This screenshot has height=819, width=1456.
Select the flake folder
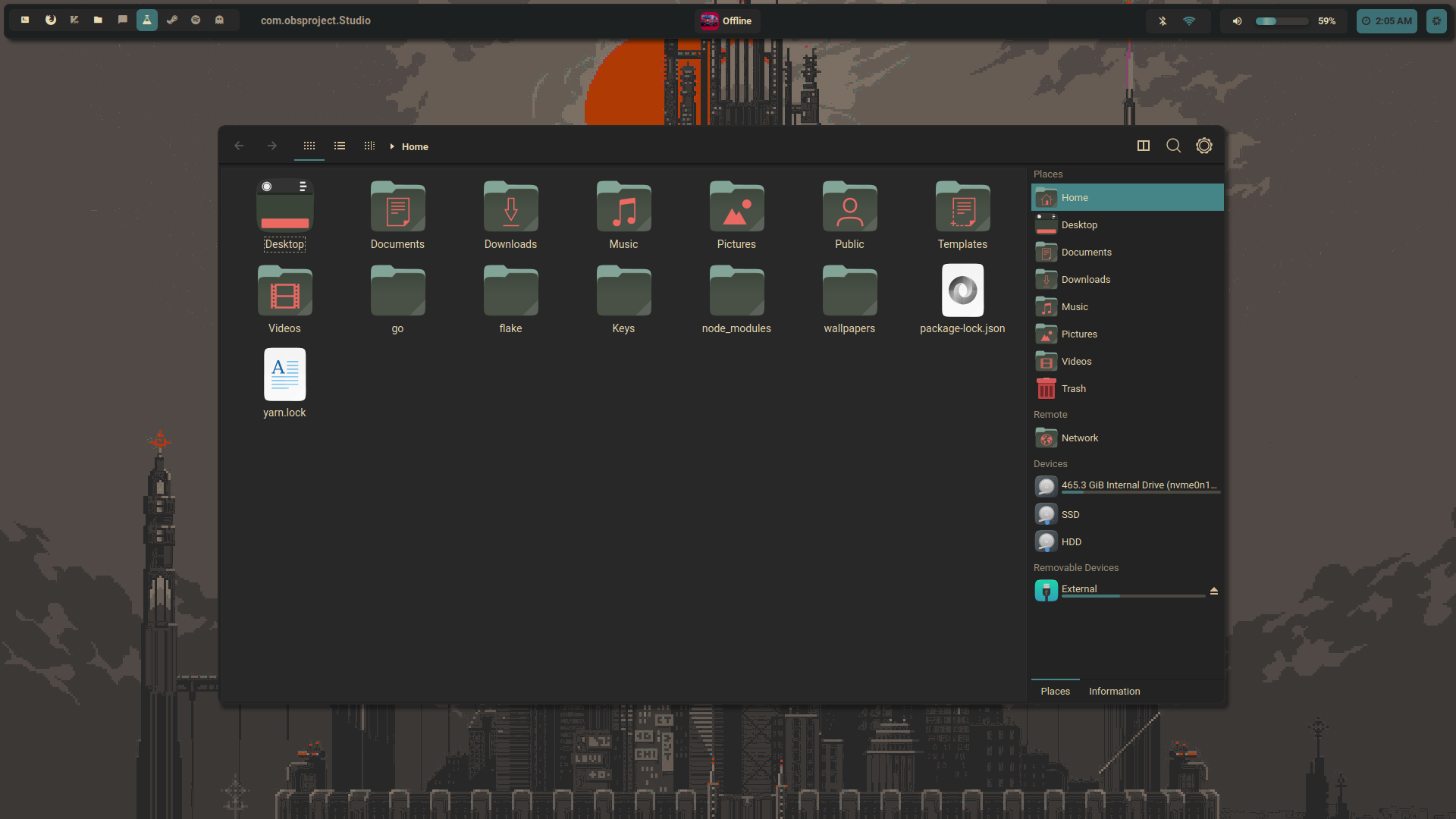510,300
